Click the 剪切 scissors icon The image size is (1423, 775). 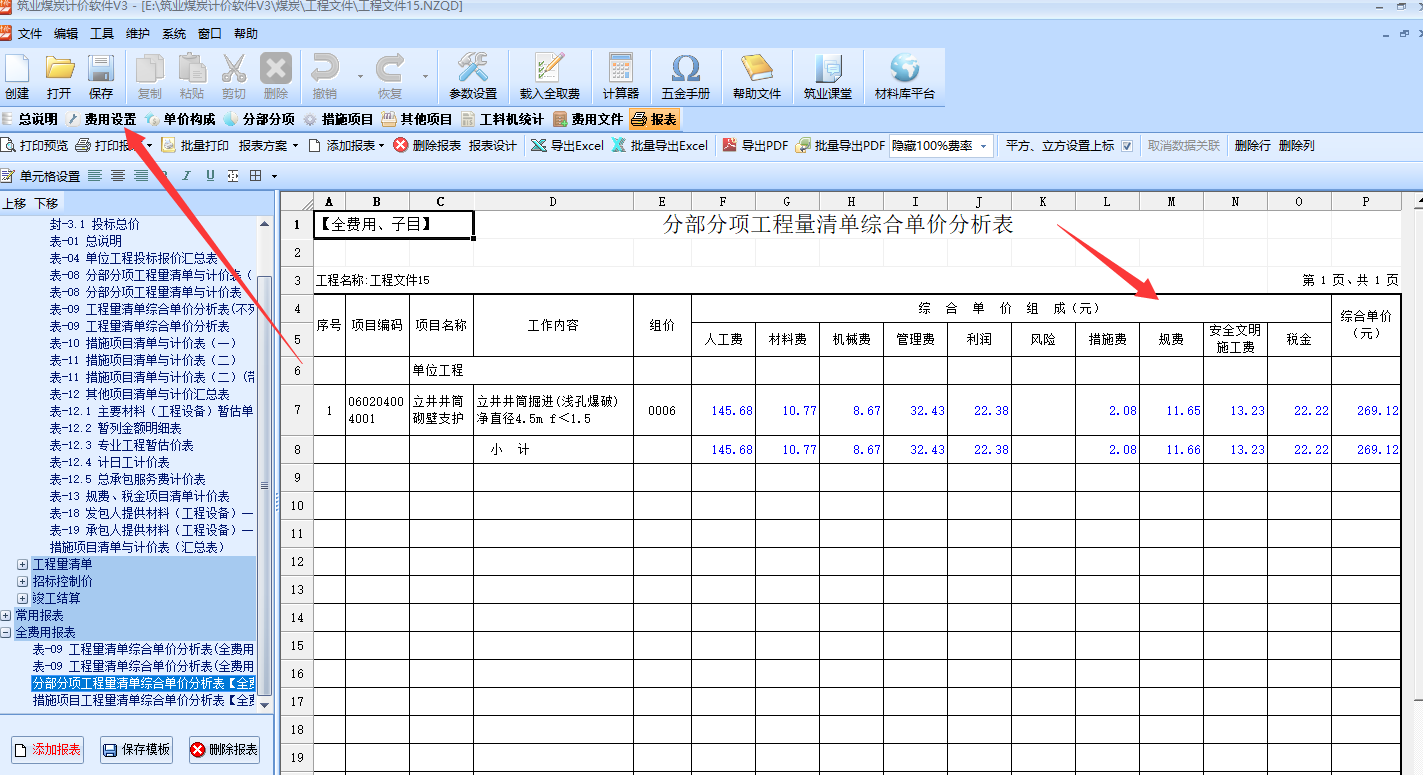pyautogui.click(x=233, y=69)
